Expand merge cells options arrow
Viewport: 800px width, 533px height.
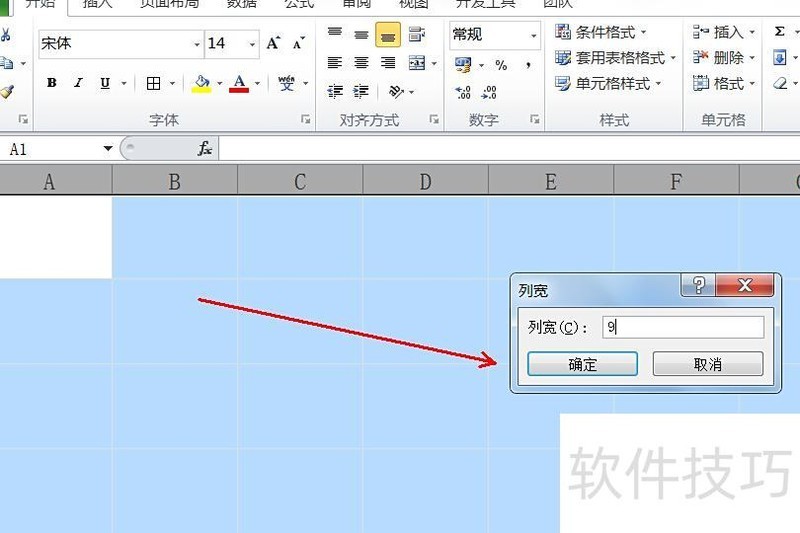coord(434,63)
